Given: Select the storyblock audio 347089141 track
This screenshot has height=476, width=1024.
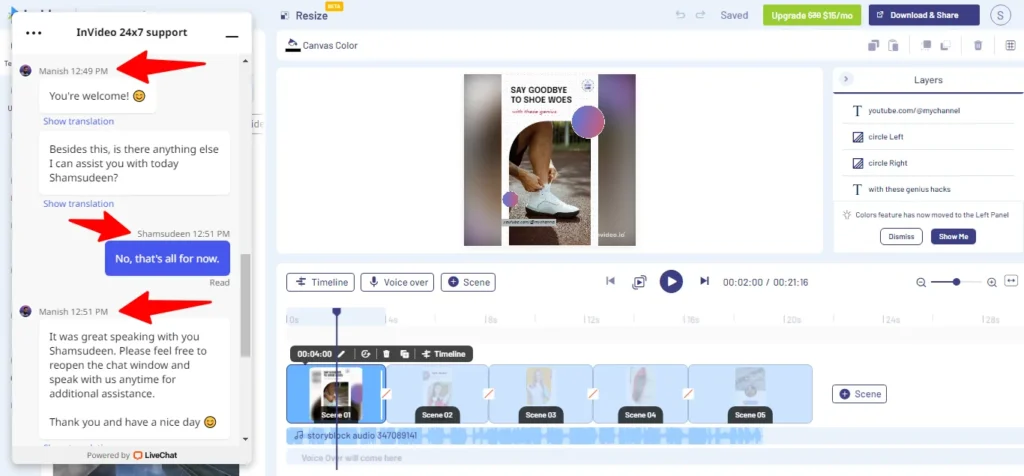Looking at the screenshot, I should (526, 435).
